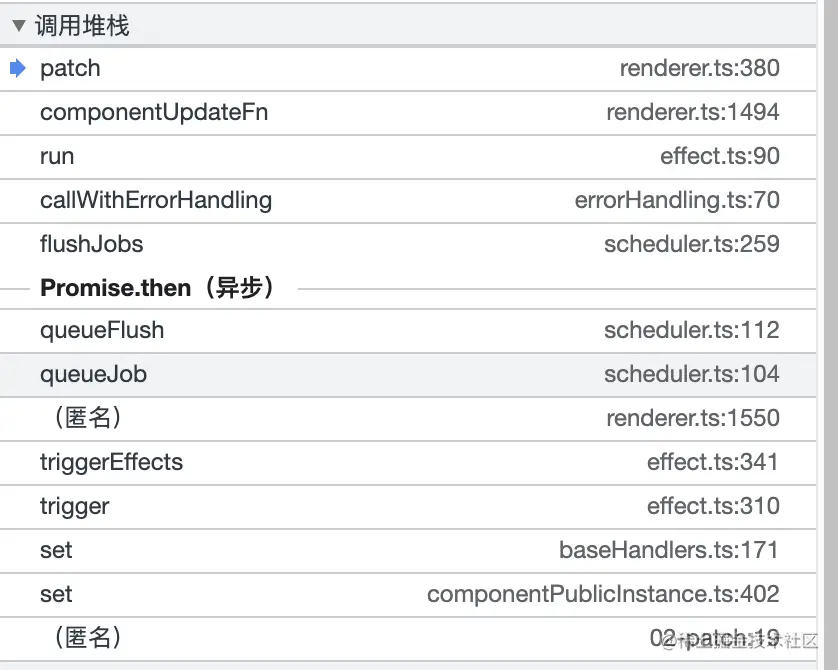Select the run call frame
The height and width of the screenshot is (670, 838).
(57, 157)
